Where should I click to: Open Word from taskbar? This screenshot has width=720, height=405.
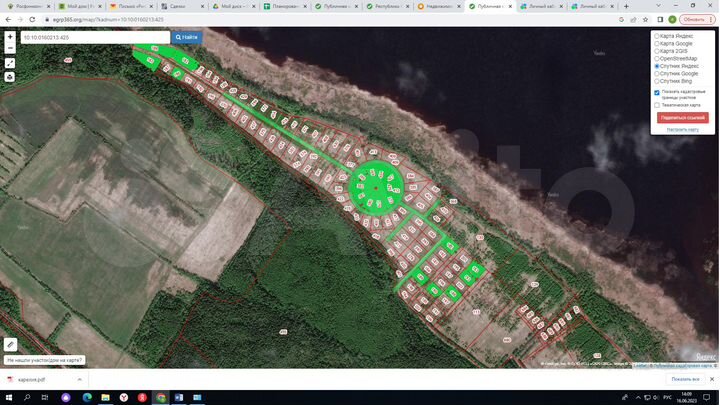tap(179, 397)
